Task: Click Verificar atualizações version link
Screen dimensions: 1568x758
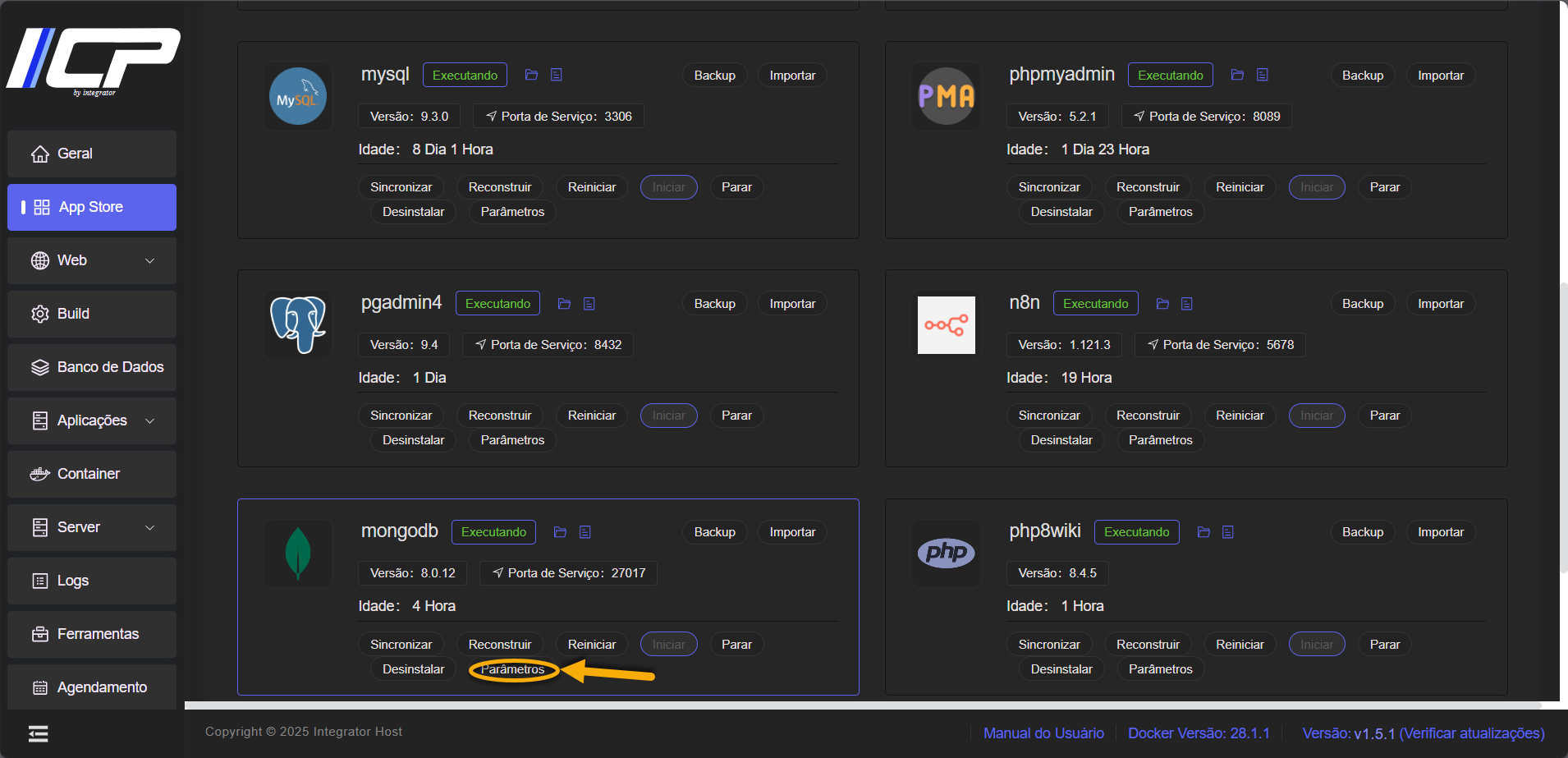Action: pyautogui.click(x=1472, y=733)
